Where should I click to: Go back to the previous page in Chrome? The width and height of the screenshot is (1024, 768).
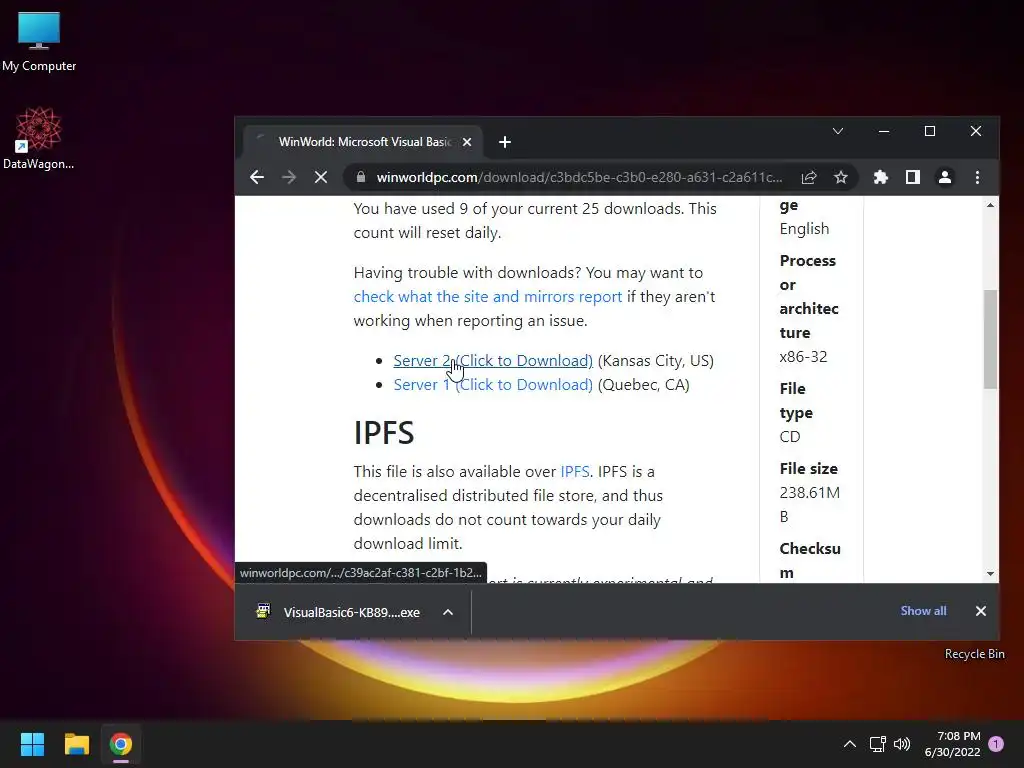tap(257, 177)
